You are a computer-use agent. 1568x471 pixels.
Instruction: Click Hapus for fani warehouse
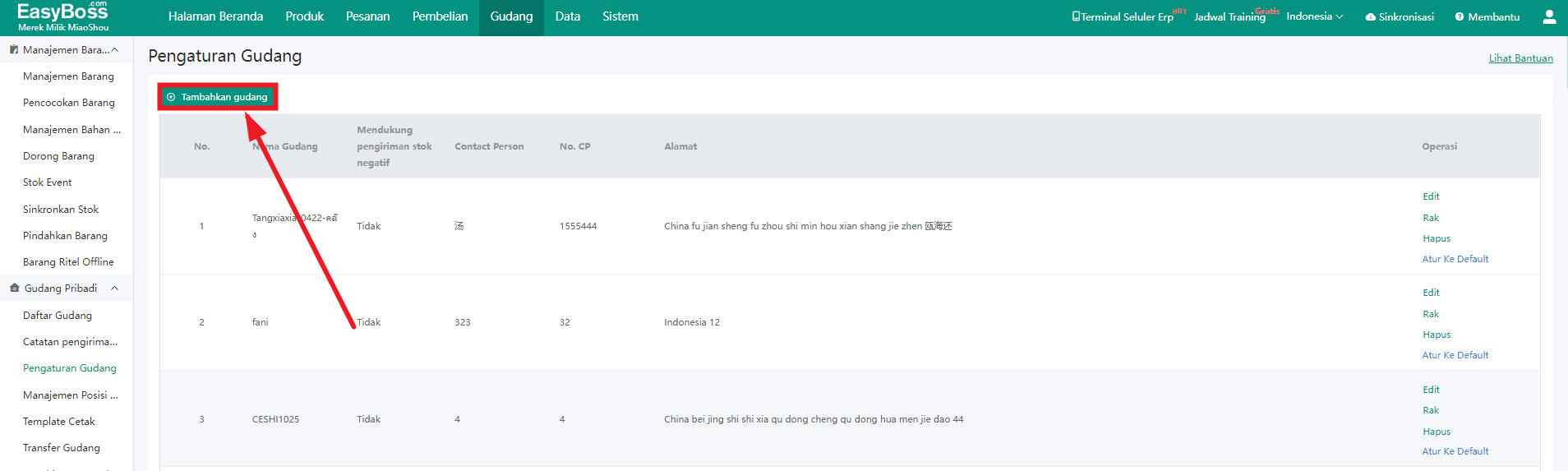1437,335
